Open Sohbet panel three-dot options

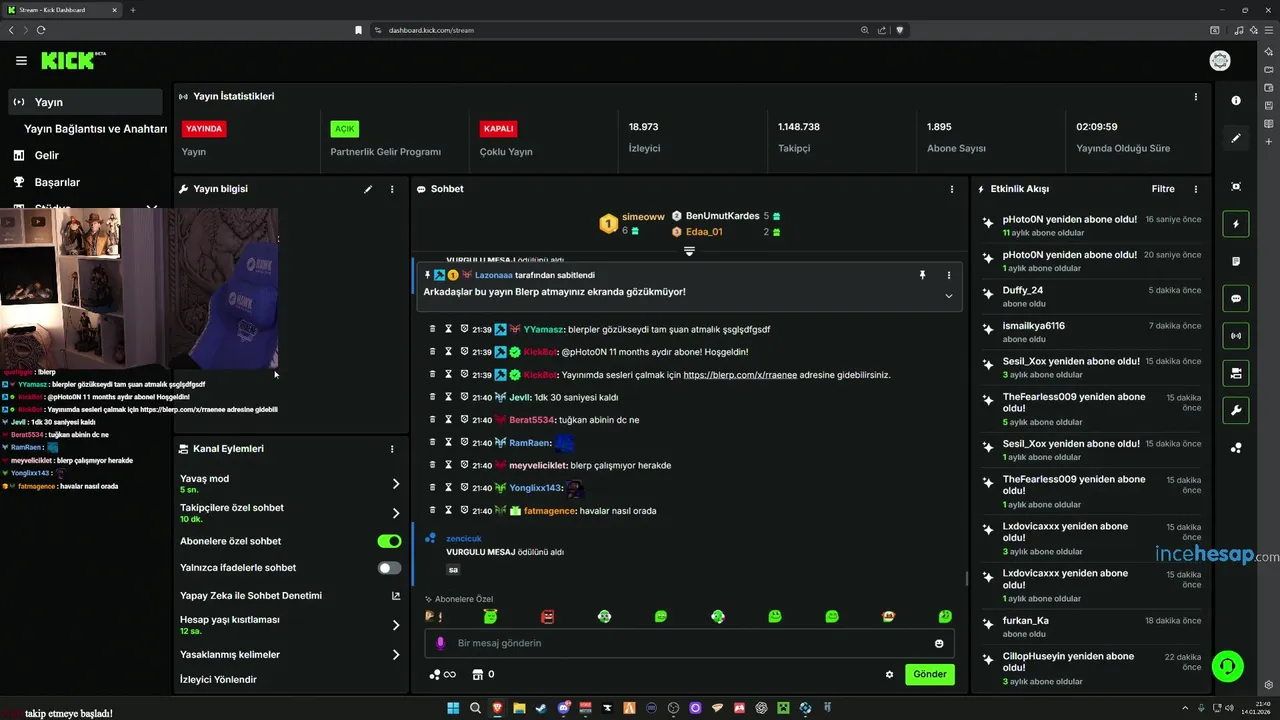click(x=952, y=189)
